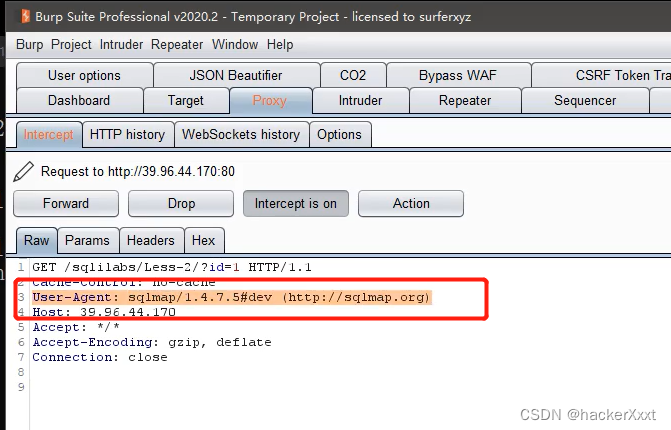Switch to the Target tab
Screen dimensions: 671x430
click(x=186, y=101)
